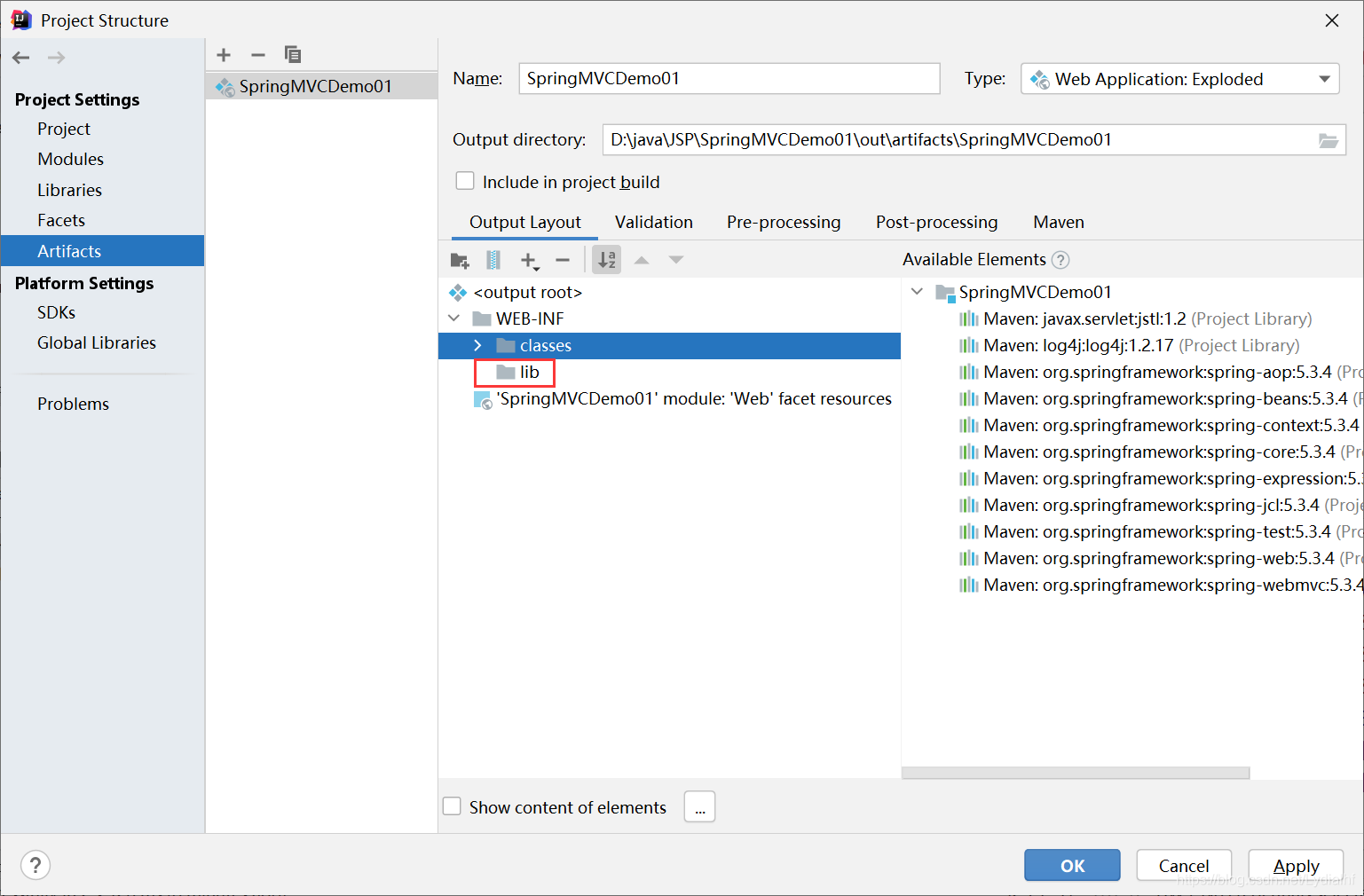Viewport: 1364px width, 896px height.
Task: Browse for the output directory folder
Action: pyautogui.click(x=1328, y=140)
